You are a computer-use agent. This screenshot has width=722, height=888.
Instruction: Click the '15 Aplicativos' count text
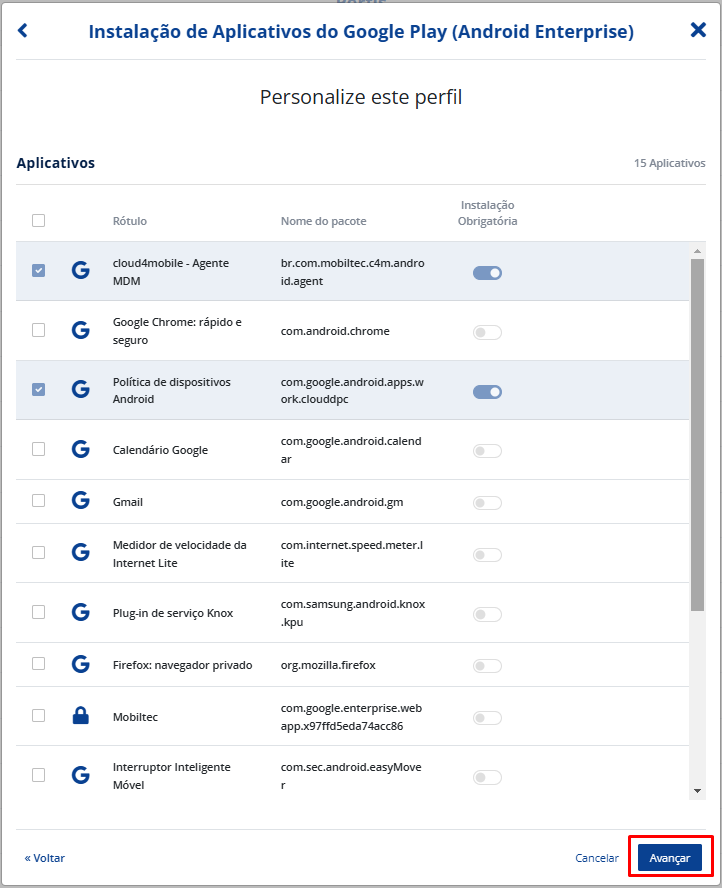click(x=669, y=163)
